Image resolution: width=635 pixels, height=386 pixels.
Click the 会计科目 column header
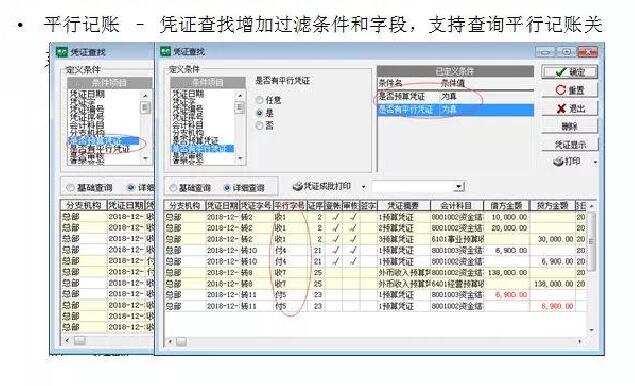click(456, 205)
